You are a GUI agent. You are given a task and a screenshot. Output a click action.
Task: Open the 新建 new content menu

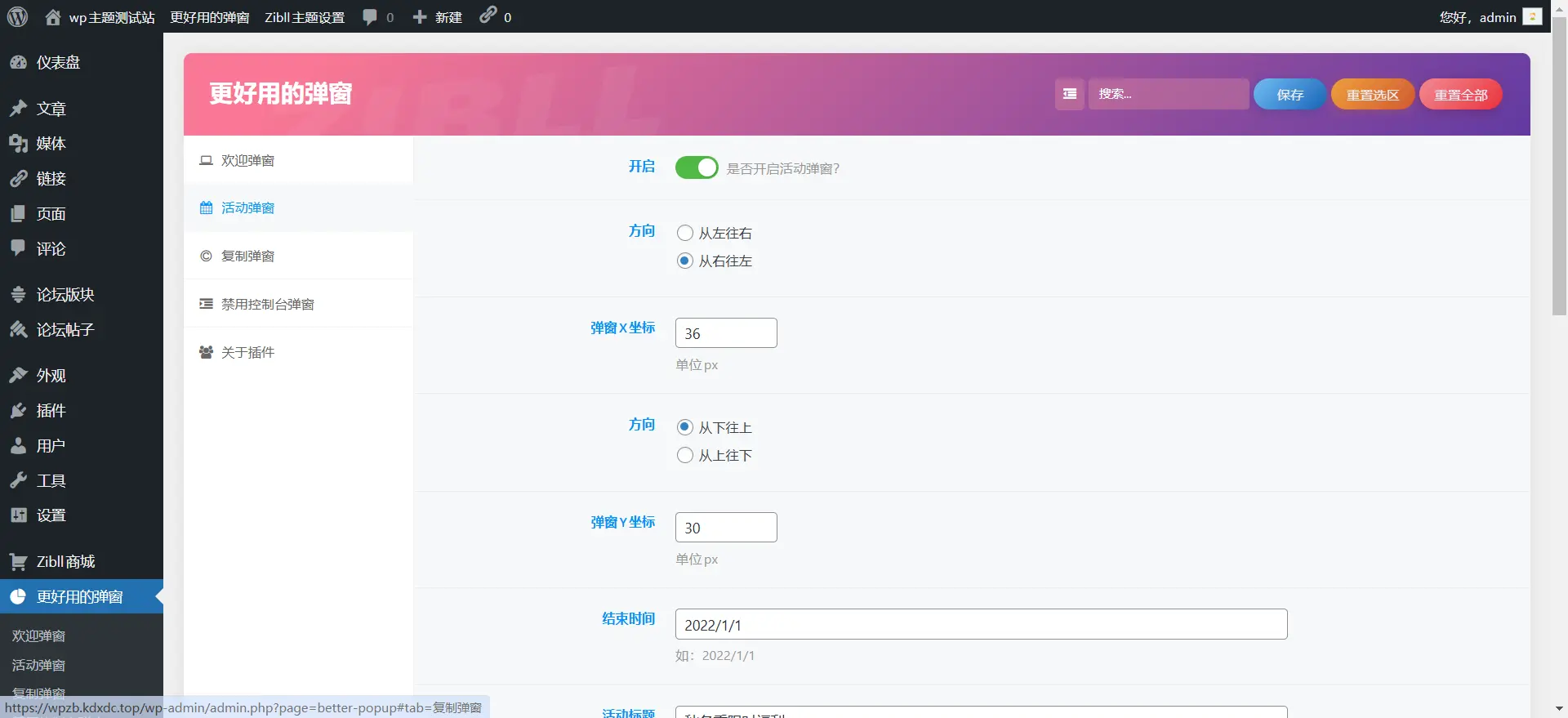[x=438, y=17]
